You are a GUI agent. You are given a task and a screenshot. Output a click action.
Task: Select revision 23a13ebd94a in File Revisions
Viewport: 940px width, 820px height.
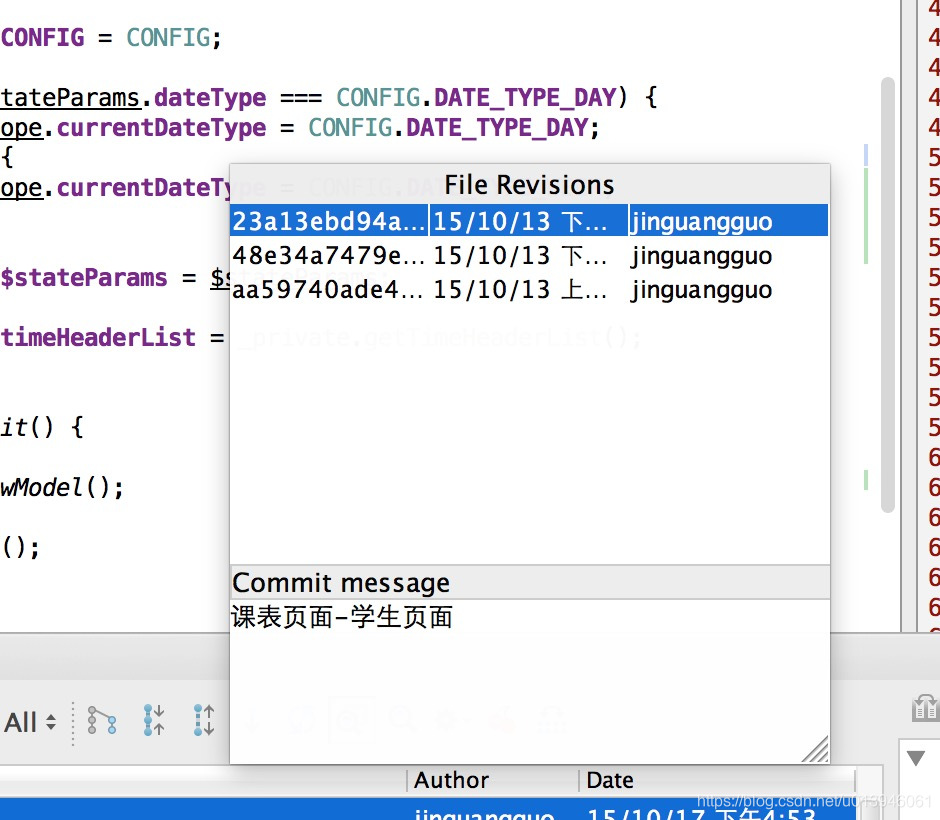(x=529, y=221)
